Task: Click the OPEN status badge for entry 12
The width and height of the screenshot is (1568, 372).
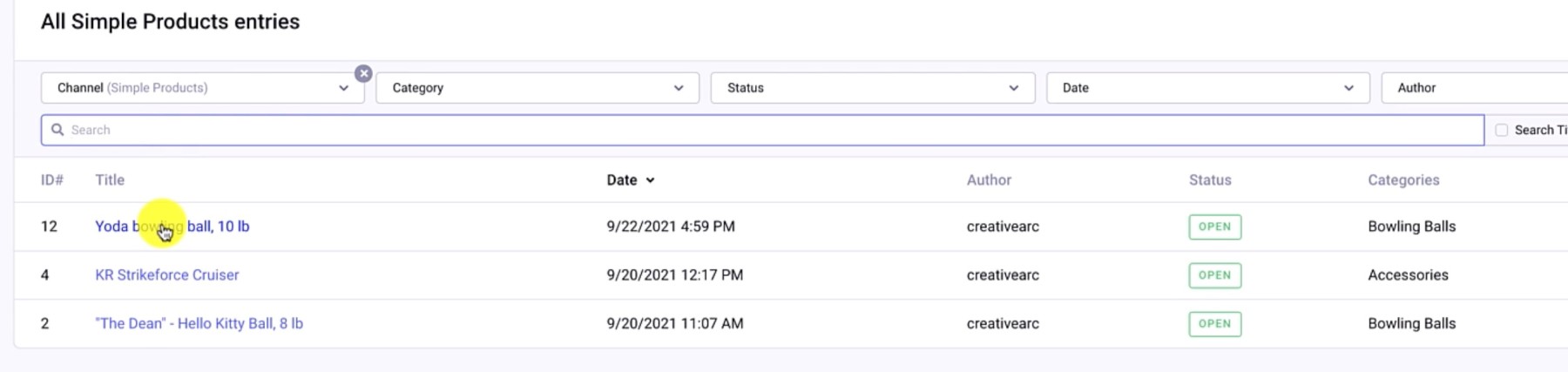Action: tap(1214, 227)
